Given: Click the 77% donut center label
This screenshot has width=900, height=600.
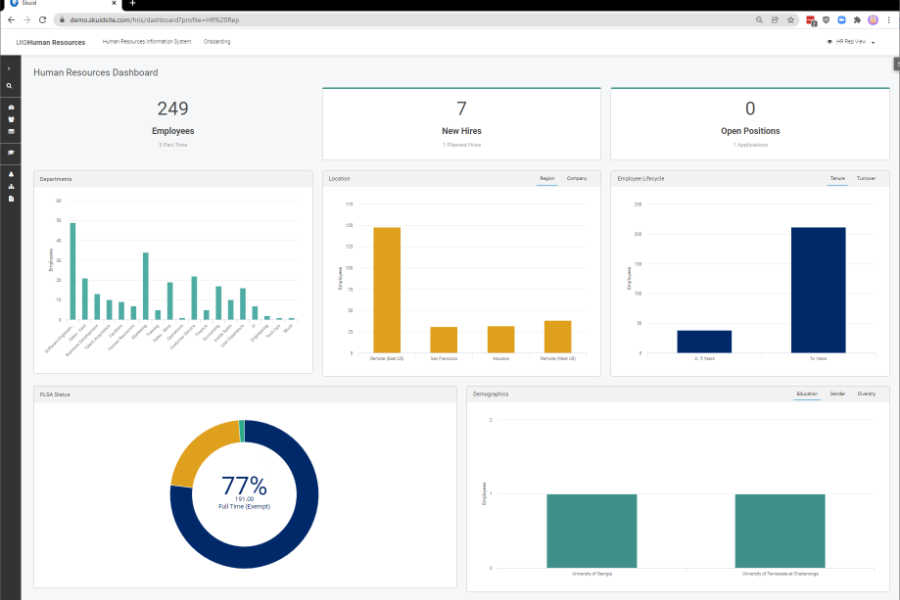Looking at the screenshot, I should 245,486.
